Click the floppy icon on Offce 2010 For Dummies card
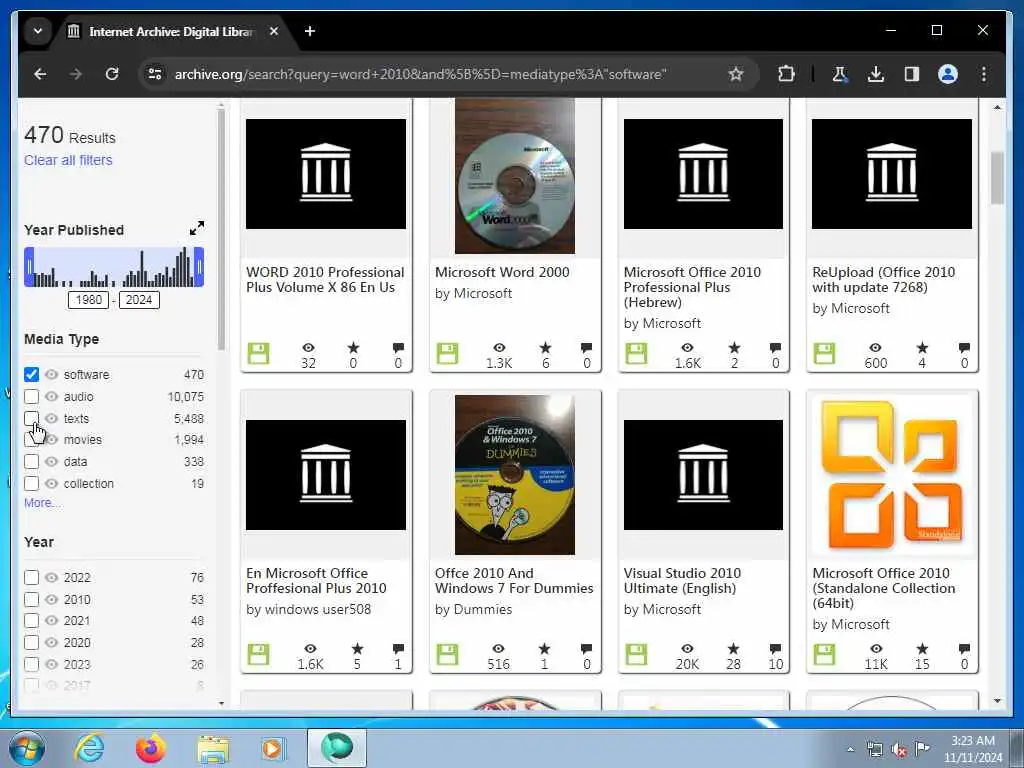Image resolution: width=1024 pixels, height=768 pixels. [x=447, y=654]
